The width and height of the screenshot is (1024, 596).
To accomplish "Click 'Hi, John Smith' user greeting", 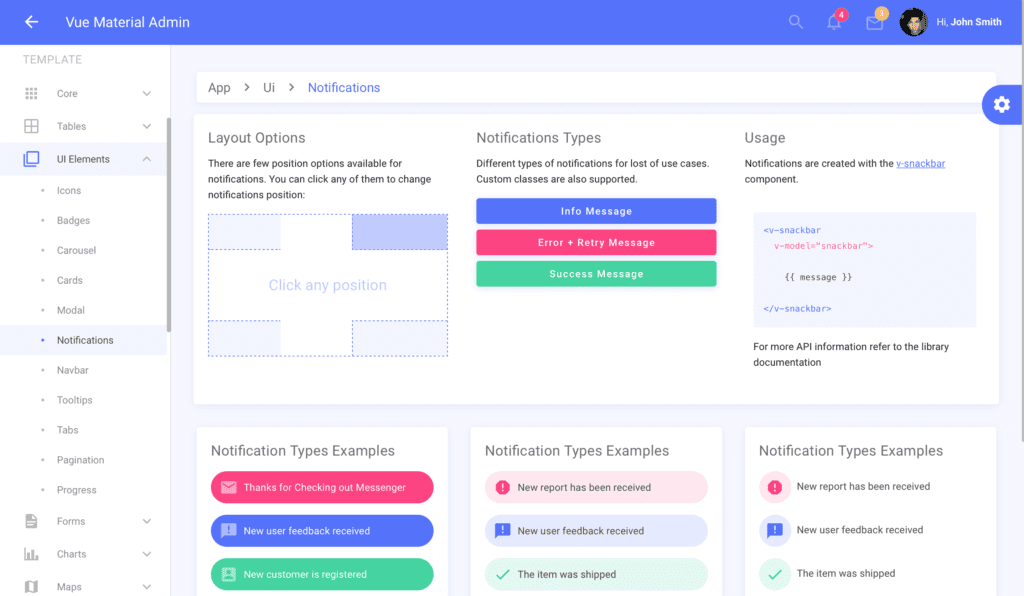I will pos(968,22).
